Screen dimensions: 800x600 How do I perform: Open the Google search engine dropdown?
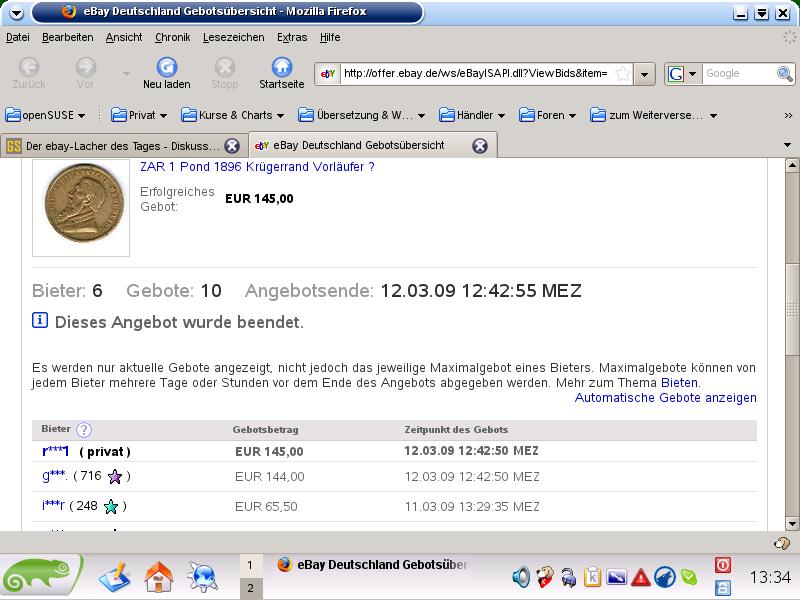[x=681, y=74]
